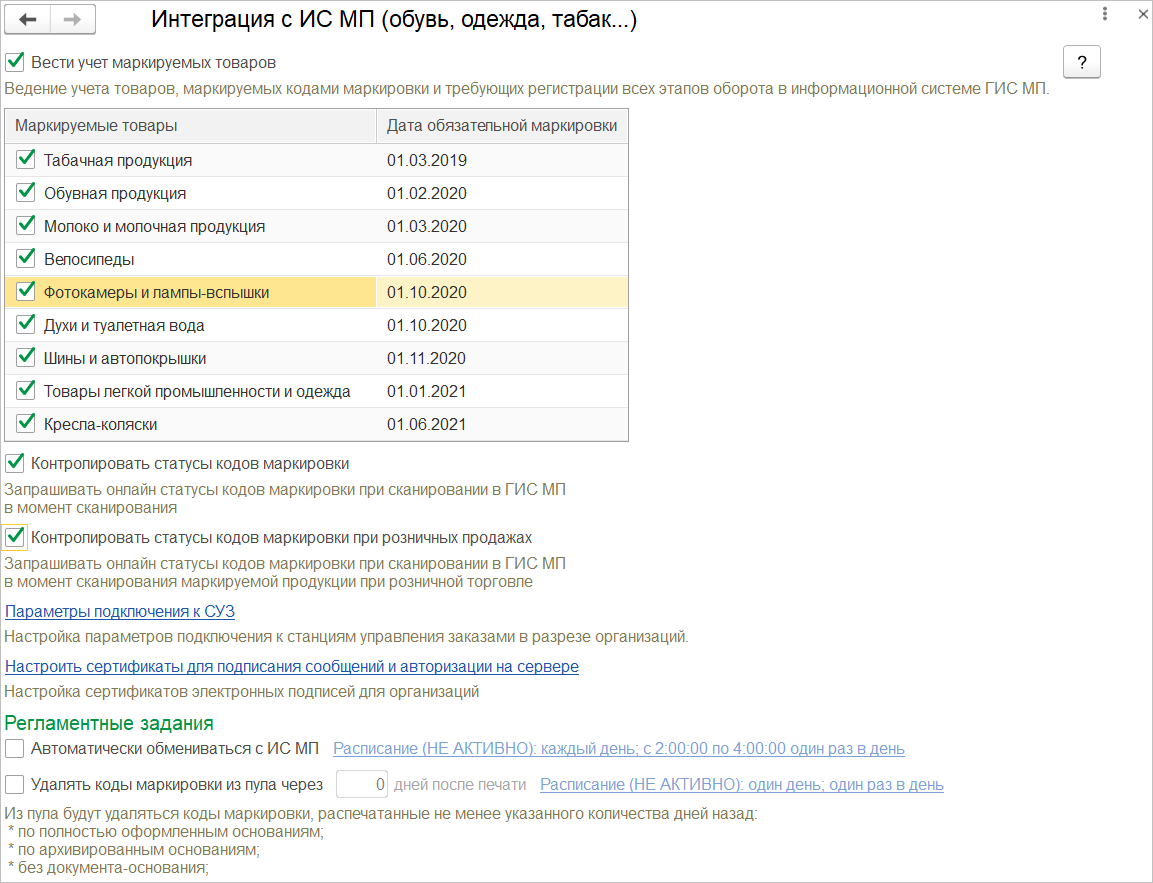
Task: Click the days-after-print number field
Action: click(362, 784)
